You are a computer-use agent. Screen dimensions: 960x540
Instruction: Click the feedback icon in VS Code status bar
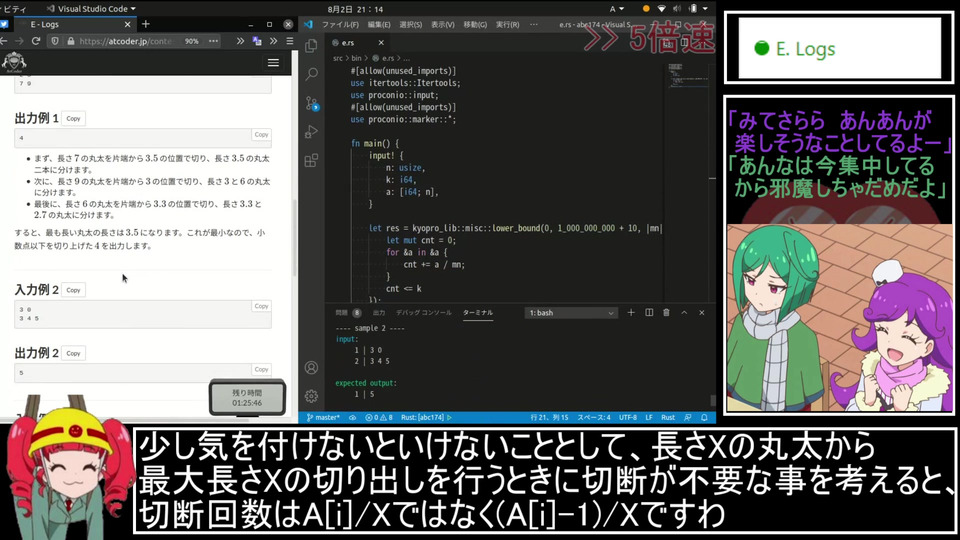tap(688, 417)
